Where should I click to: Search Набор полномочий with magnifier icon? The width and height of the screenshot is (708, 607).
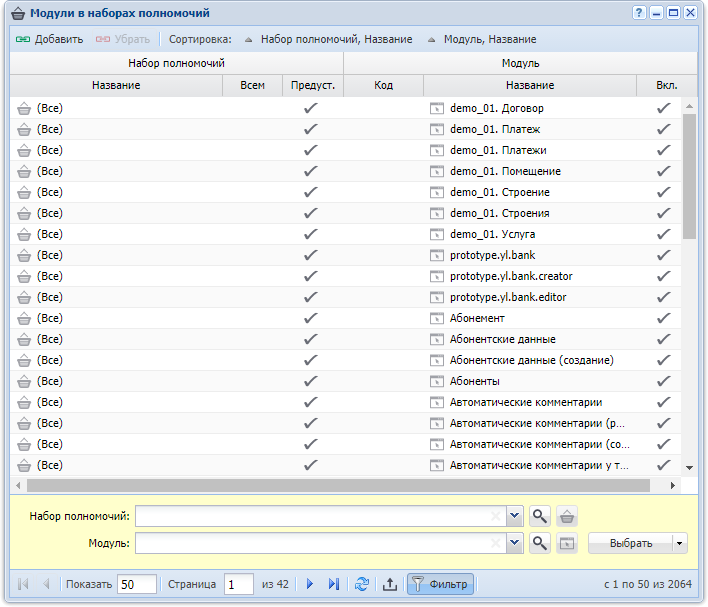(540, 516)
